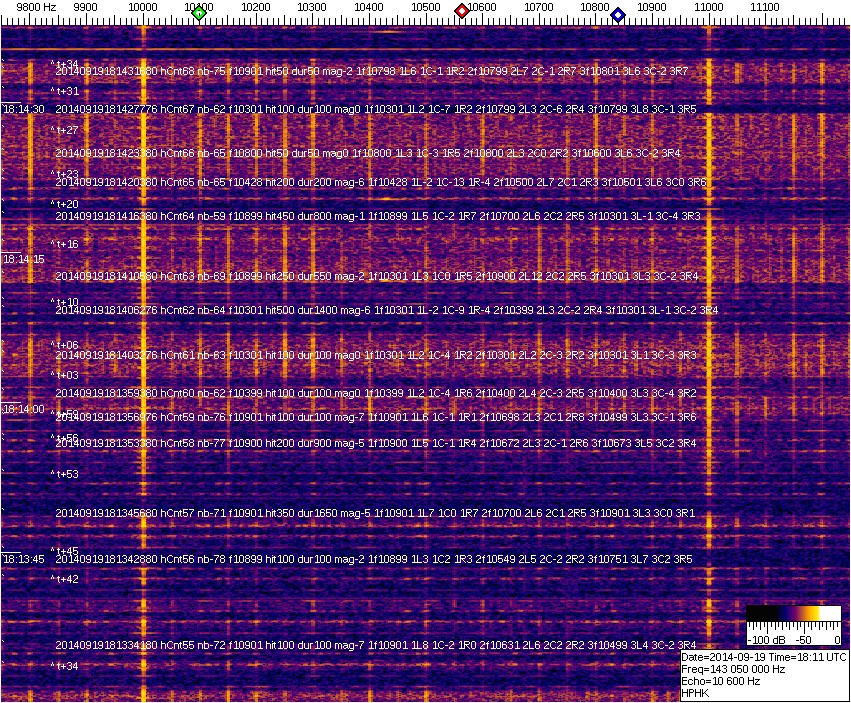Click the t+42 event marker
The image size is (851, 703).
pos(66,579)
